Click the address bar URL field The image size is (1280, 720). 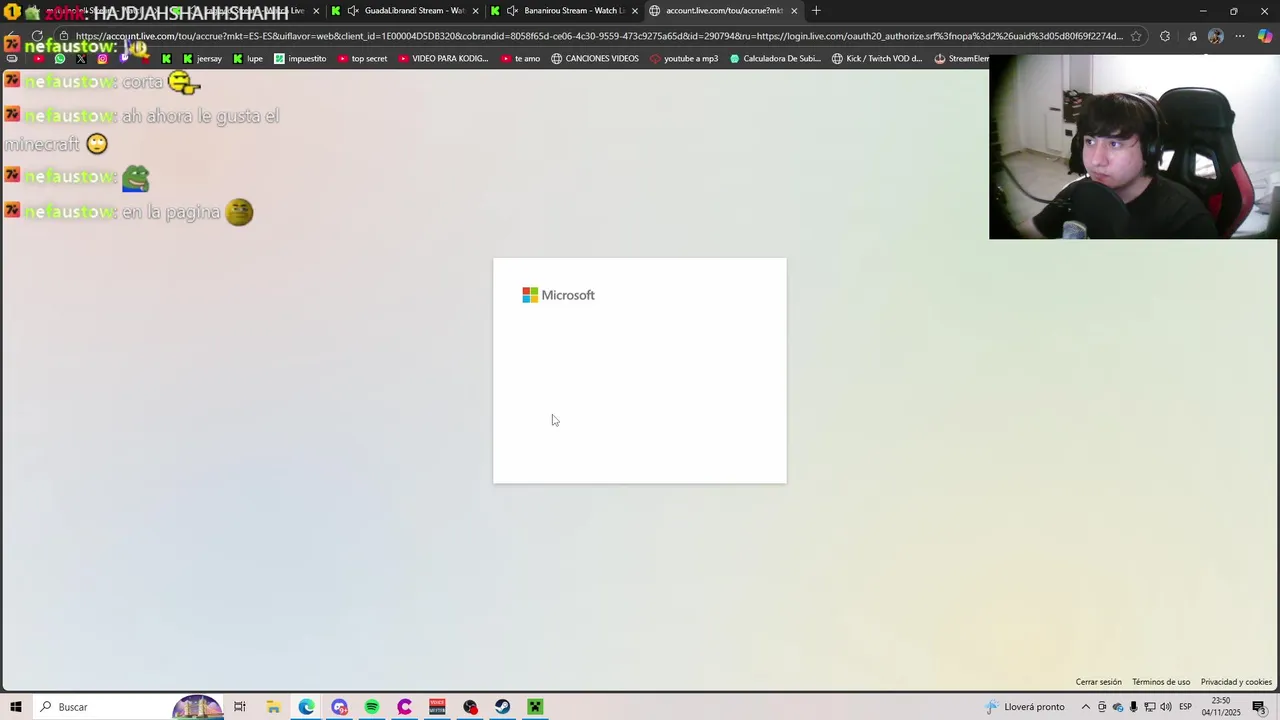point(600,36)
